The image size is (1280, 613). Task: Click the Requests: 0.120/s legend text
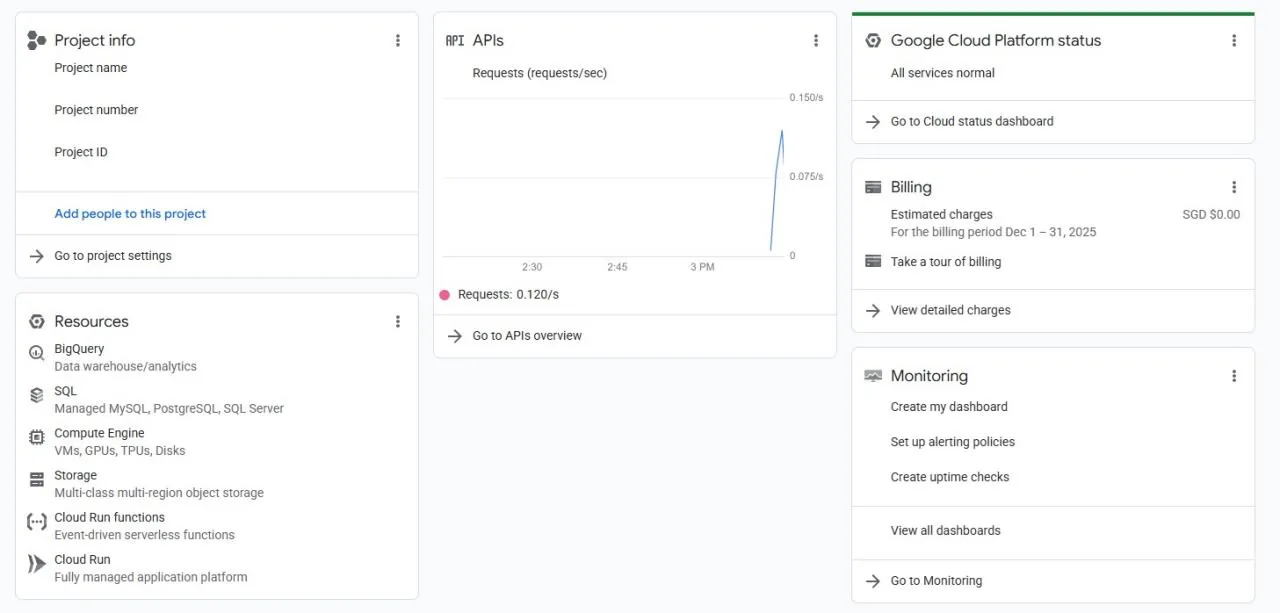[508, 295]
